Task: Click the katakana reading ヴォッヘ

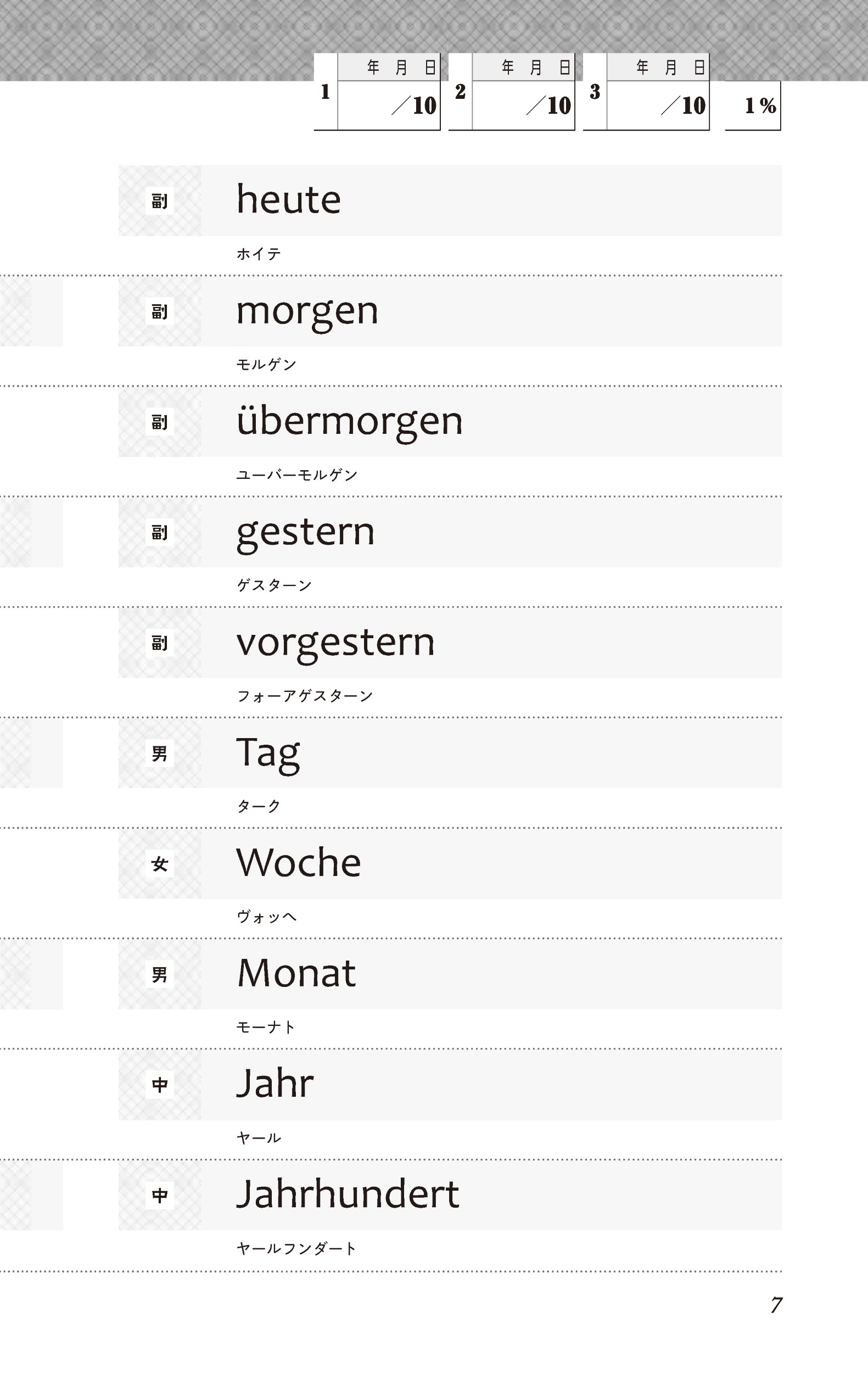Action: [x=267, y=917]
